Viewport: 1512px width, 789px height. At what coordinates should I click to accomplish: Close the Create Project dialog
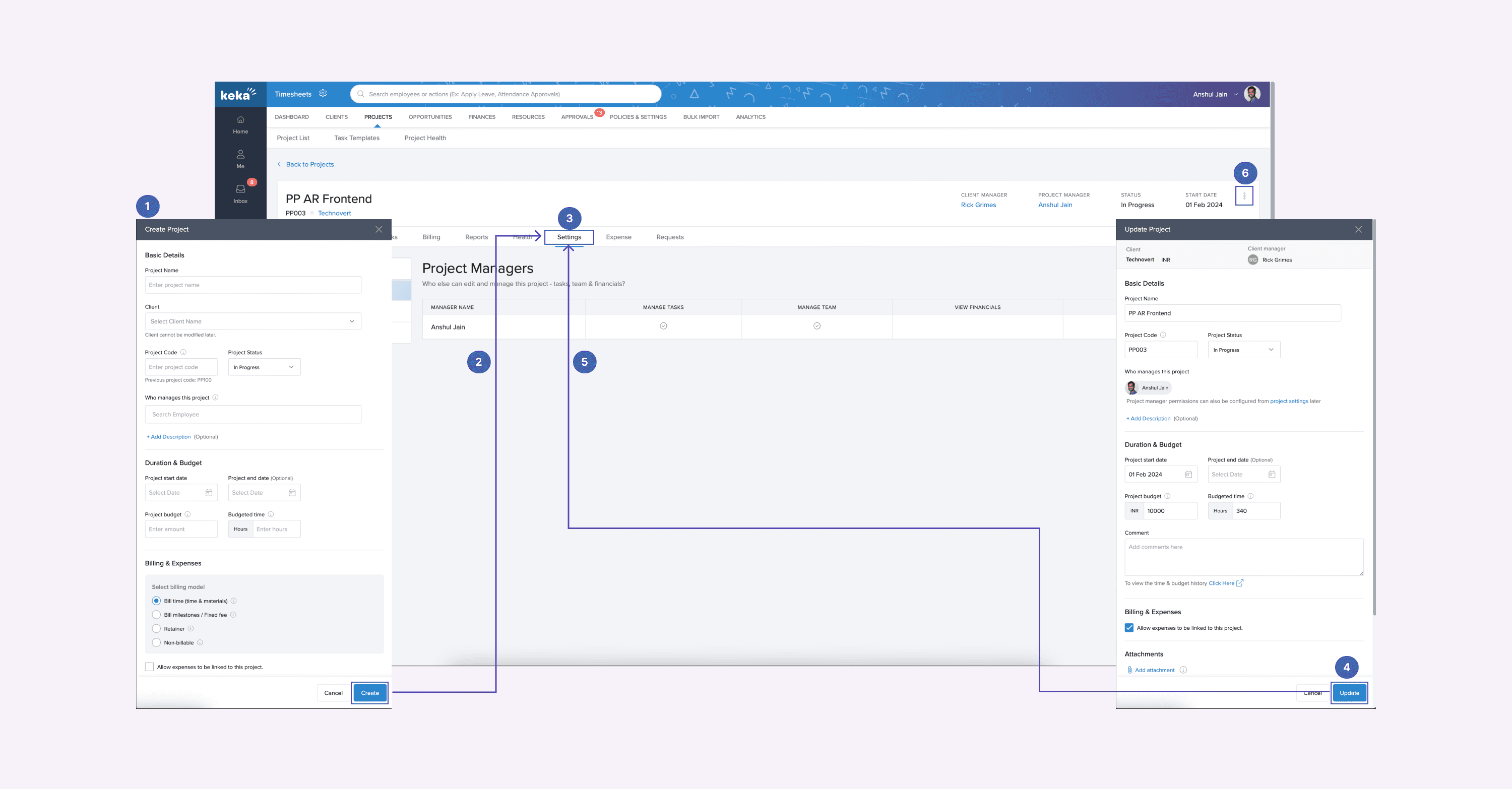(x=379, y=229)
